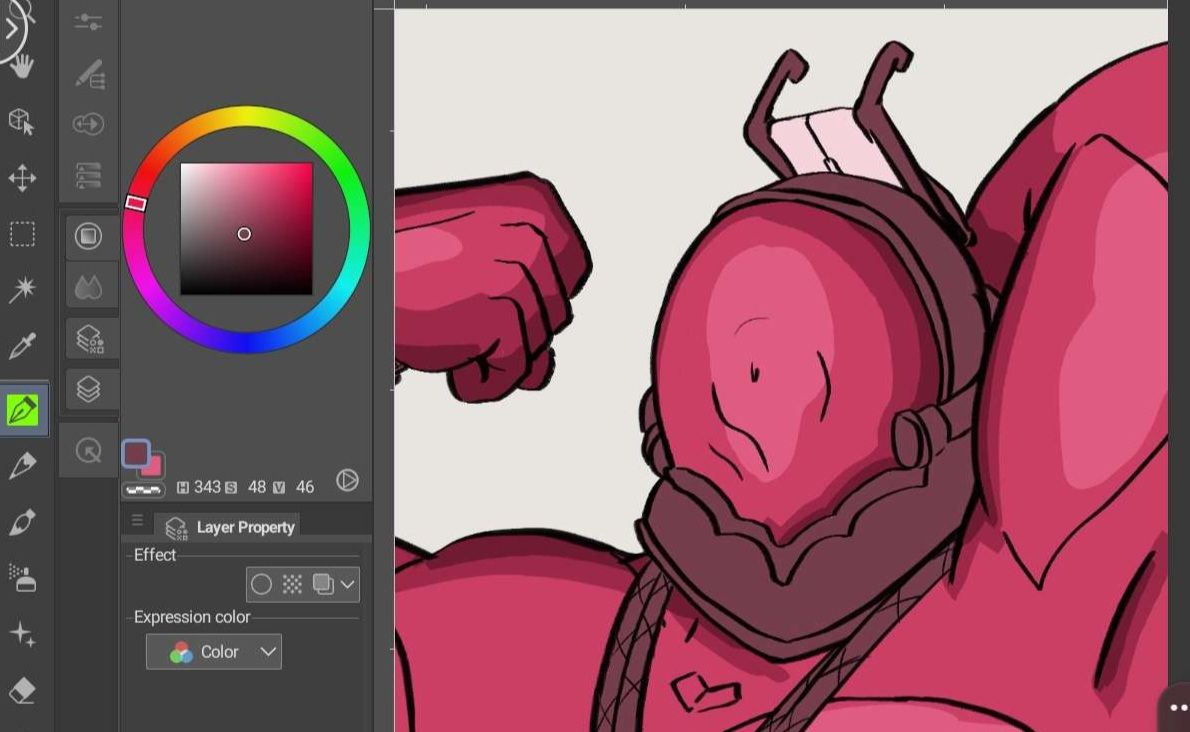The height and width of the screenshot is (732, 1190).
Task: Select the Decoration sparkle tool
Action: [x=22, y=634]
